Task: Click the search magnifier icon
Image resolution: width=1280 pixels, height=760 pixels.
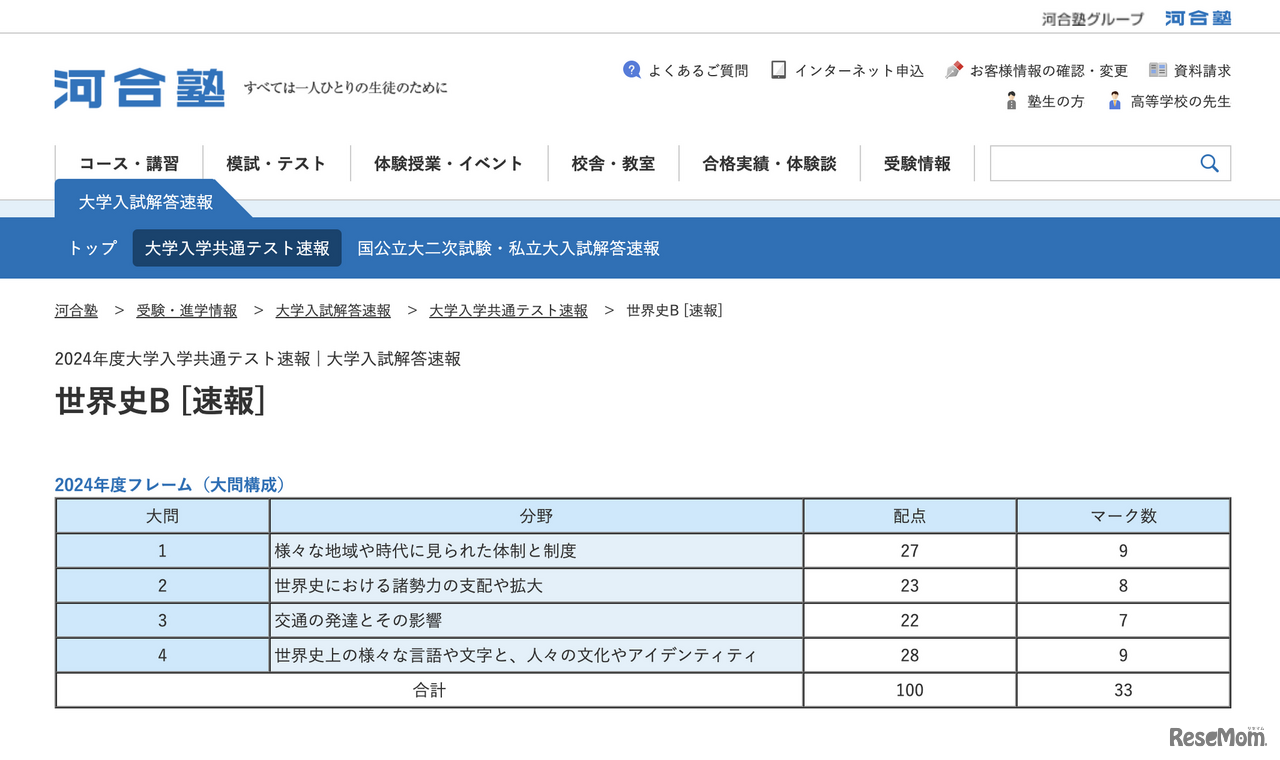Action: click(x=1209, y=162)
